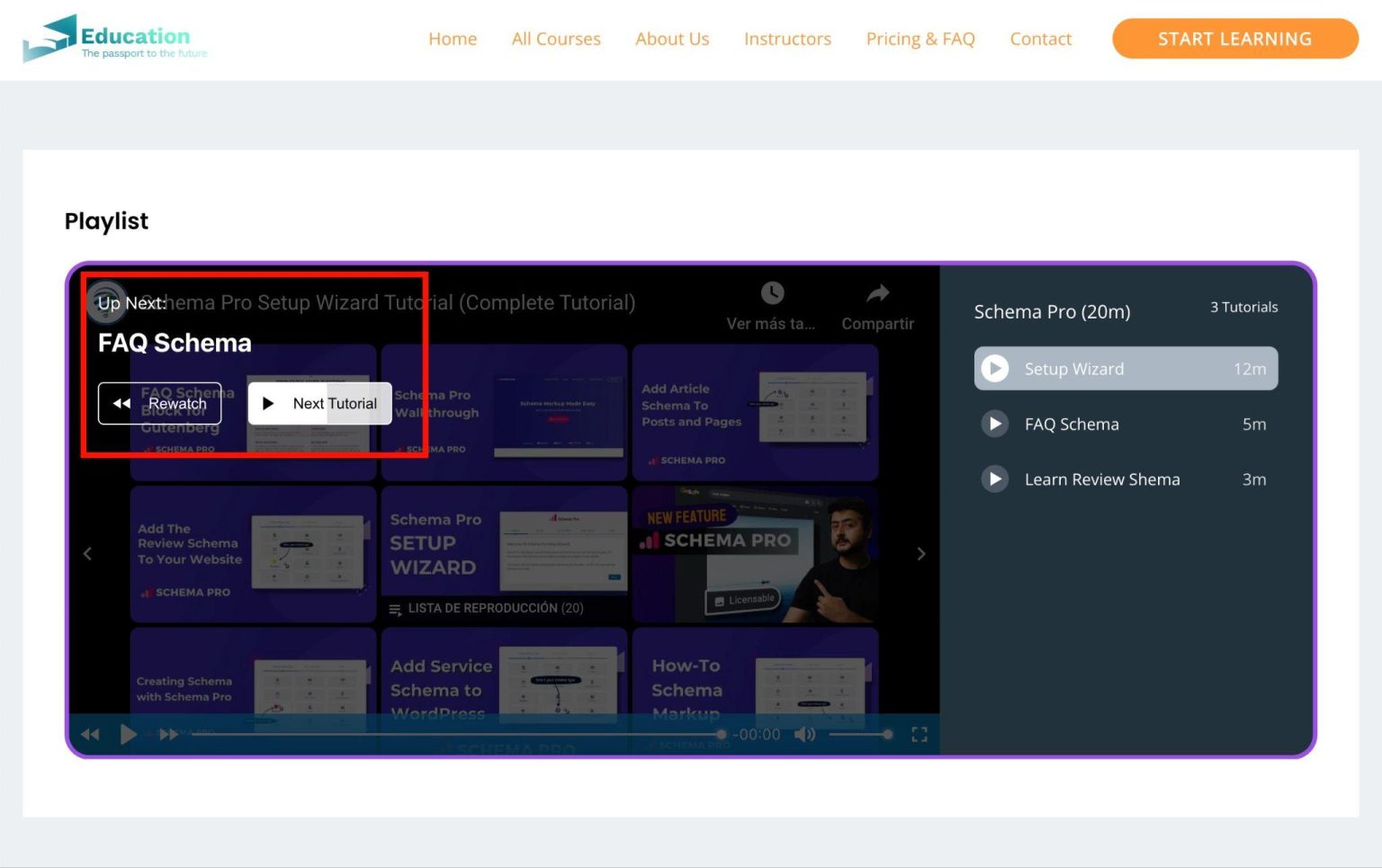Click the left chevron to view previous thumbnails
Image resolution: width=1382 pixels, height=868 pixels.
coord(87,553)
